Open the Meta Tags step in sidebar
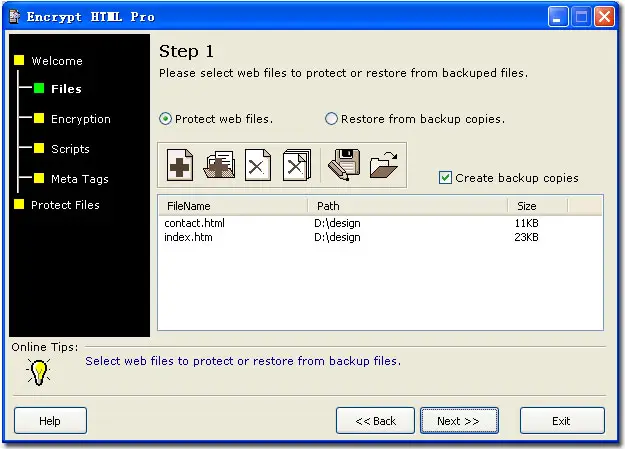This screenshot has width=625, height=449. click(80, 179)
